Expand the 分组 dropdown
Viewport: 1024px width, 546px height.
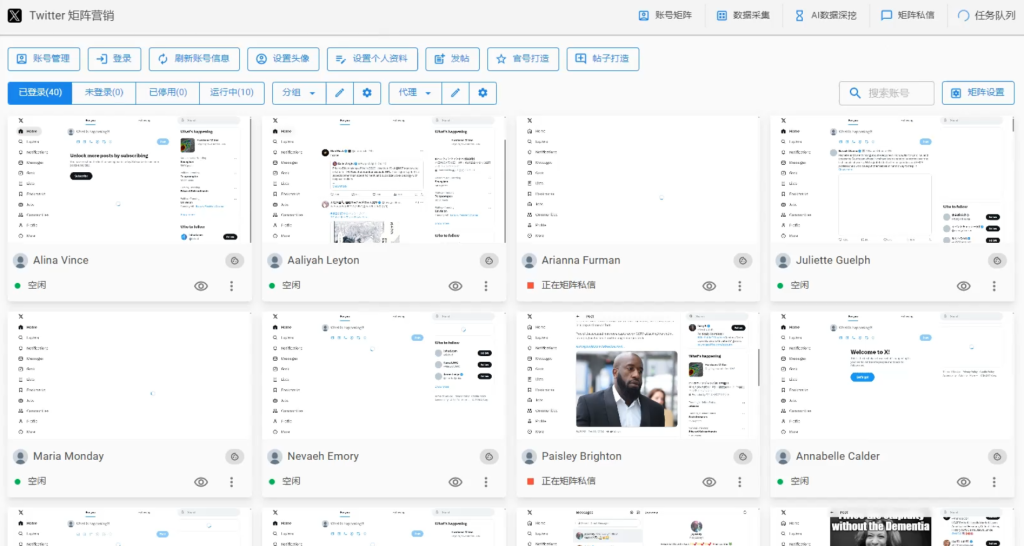pyautogui.click(x=299, y=93)
